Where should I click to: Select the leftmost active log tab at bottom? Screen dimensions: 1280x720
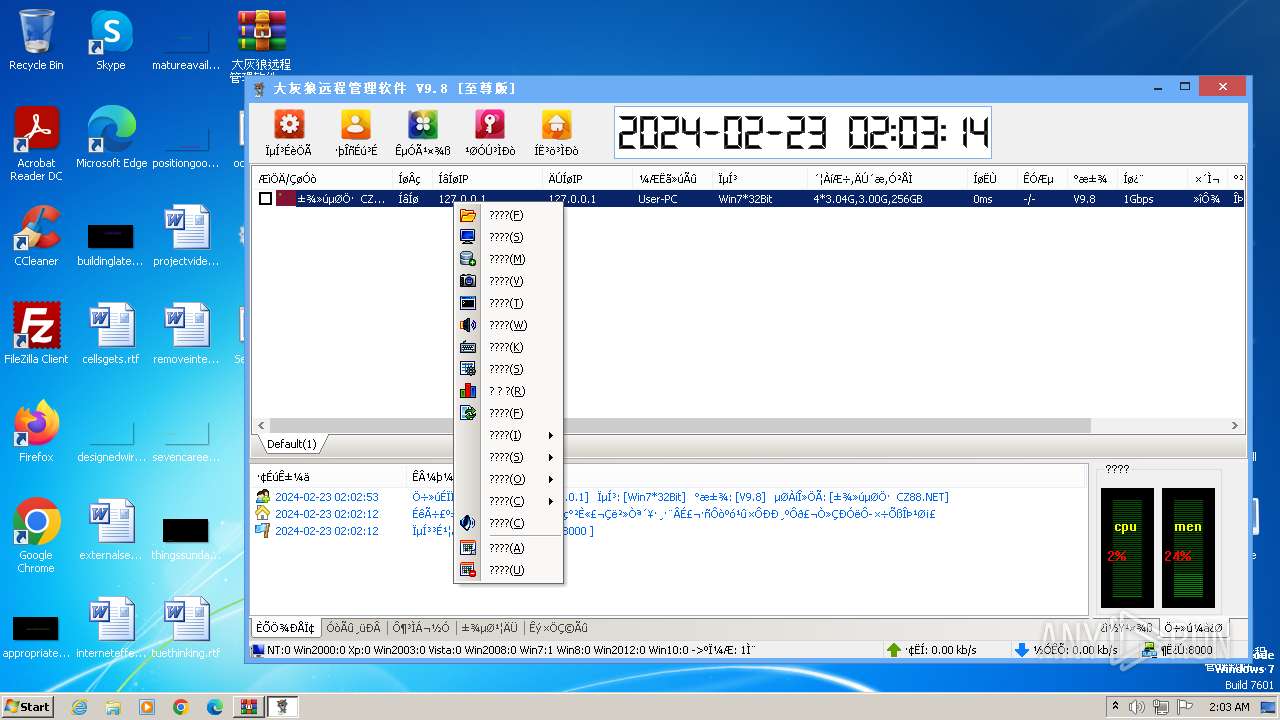[285, 628]
